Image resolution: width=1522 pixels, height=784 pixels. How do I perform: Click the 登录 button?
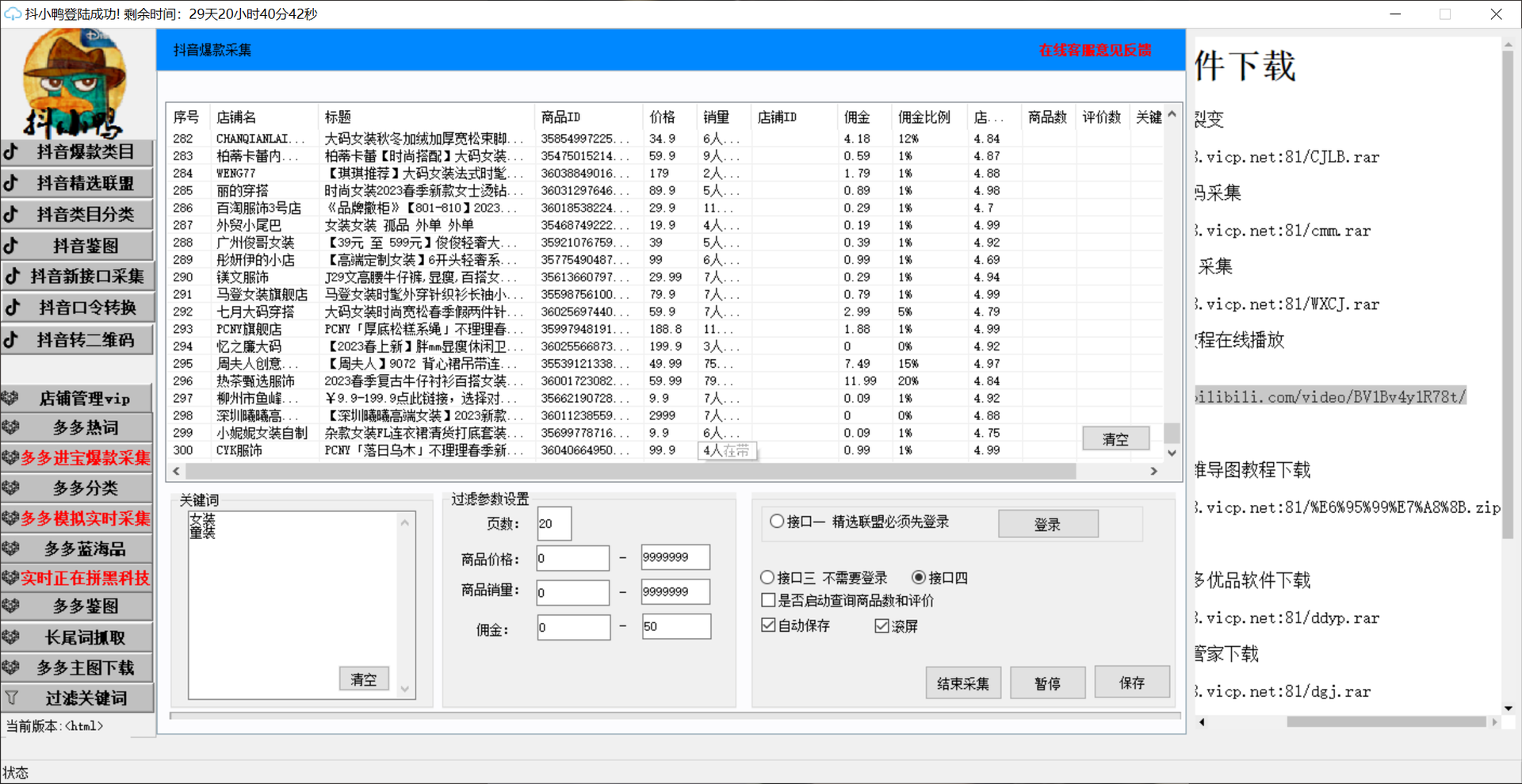pyautogui.click(x=1048, y=524)
